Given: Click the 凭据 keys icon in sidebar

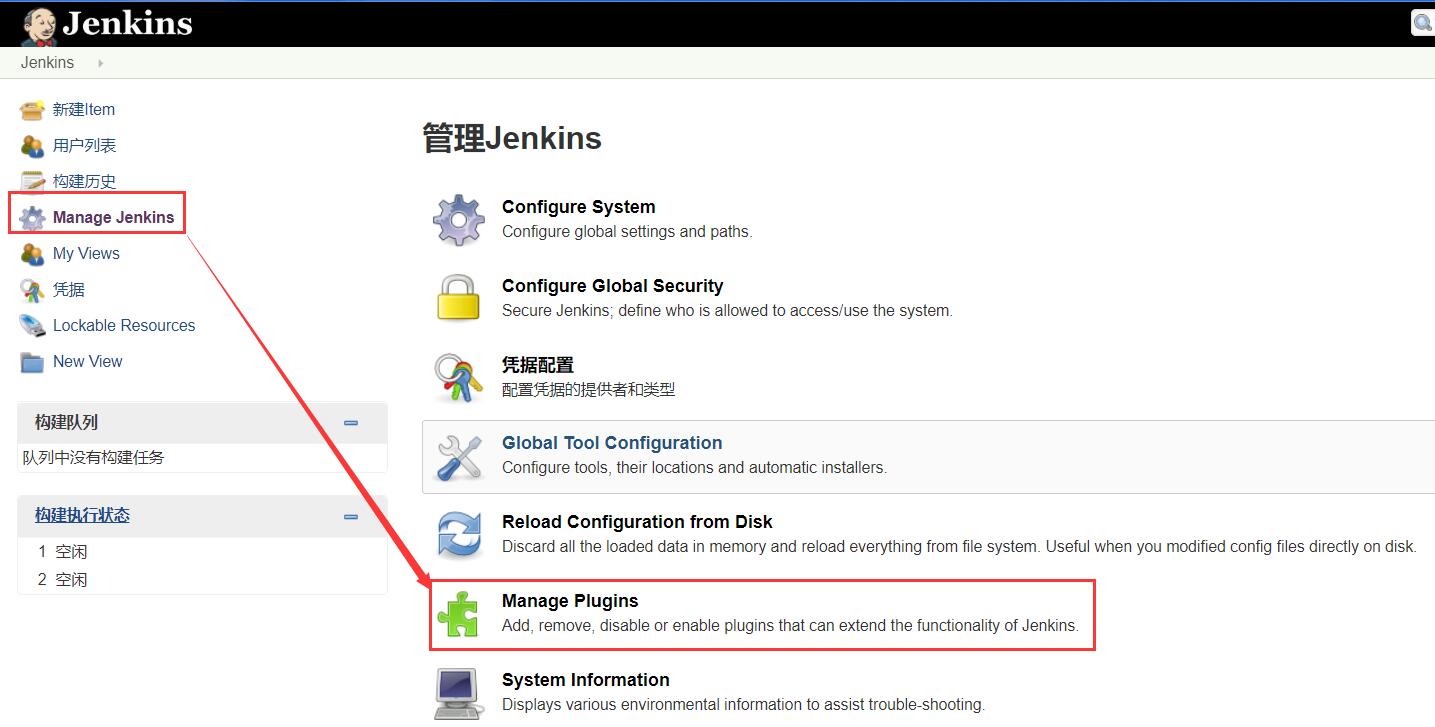Looking at the screenshot, I should coord(32,290).
